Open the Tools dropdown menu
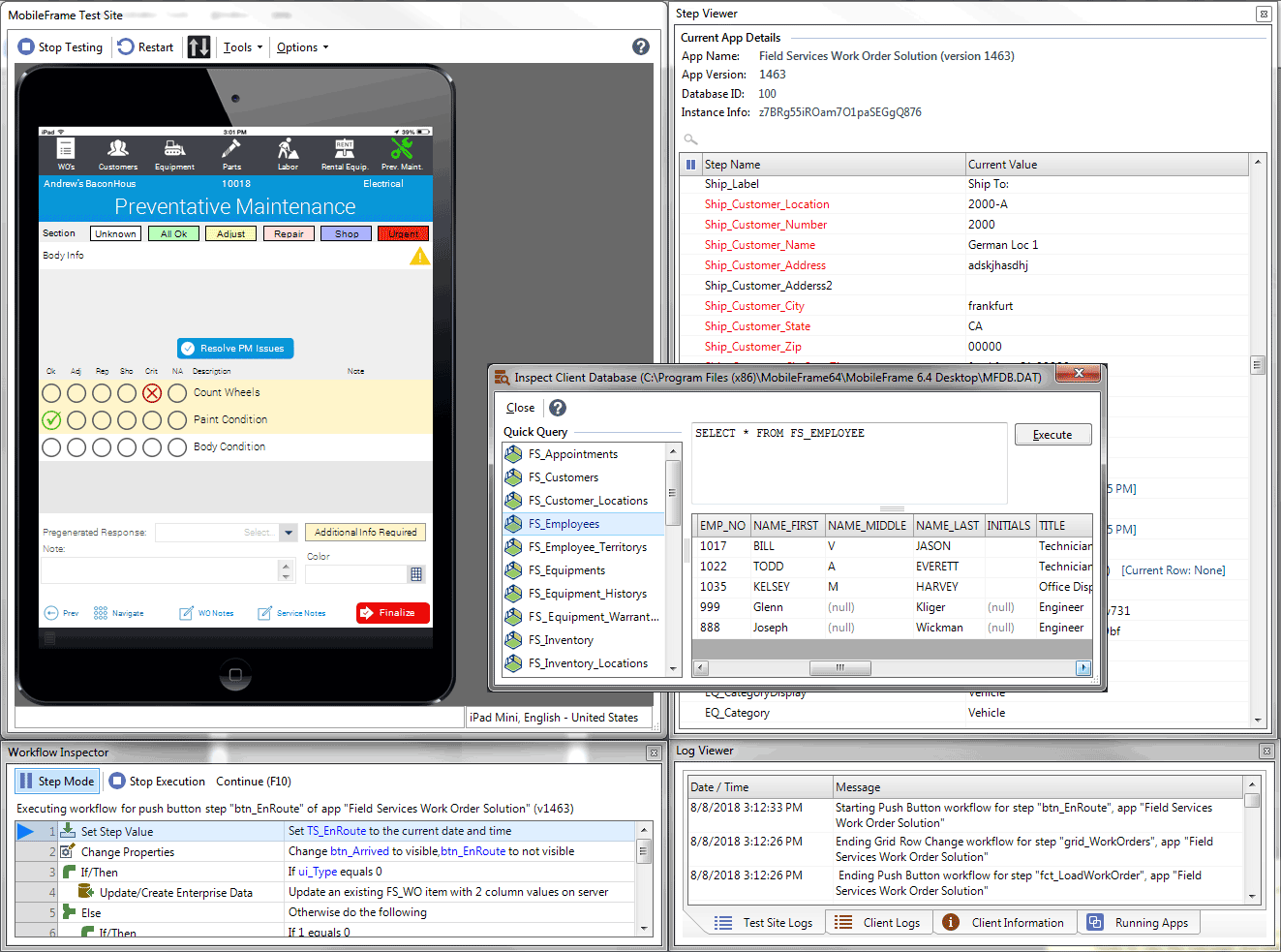The width and height of the screenshot is (1281, 952). (243, 46)
